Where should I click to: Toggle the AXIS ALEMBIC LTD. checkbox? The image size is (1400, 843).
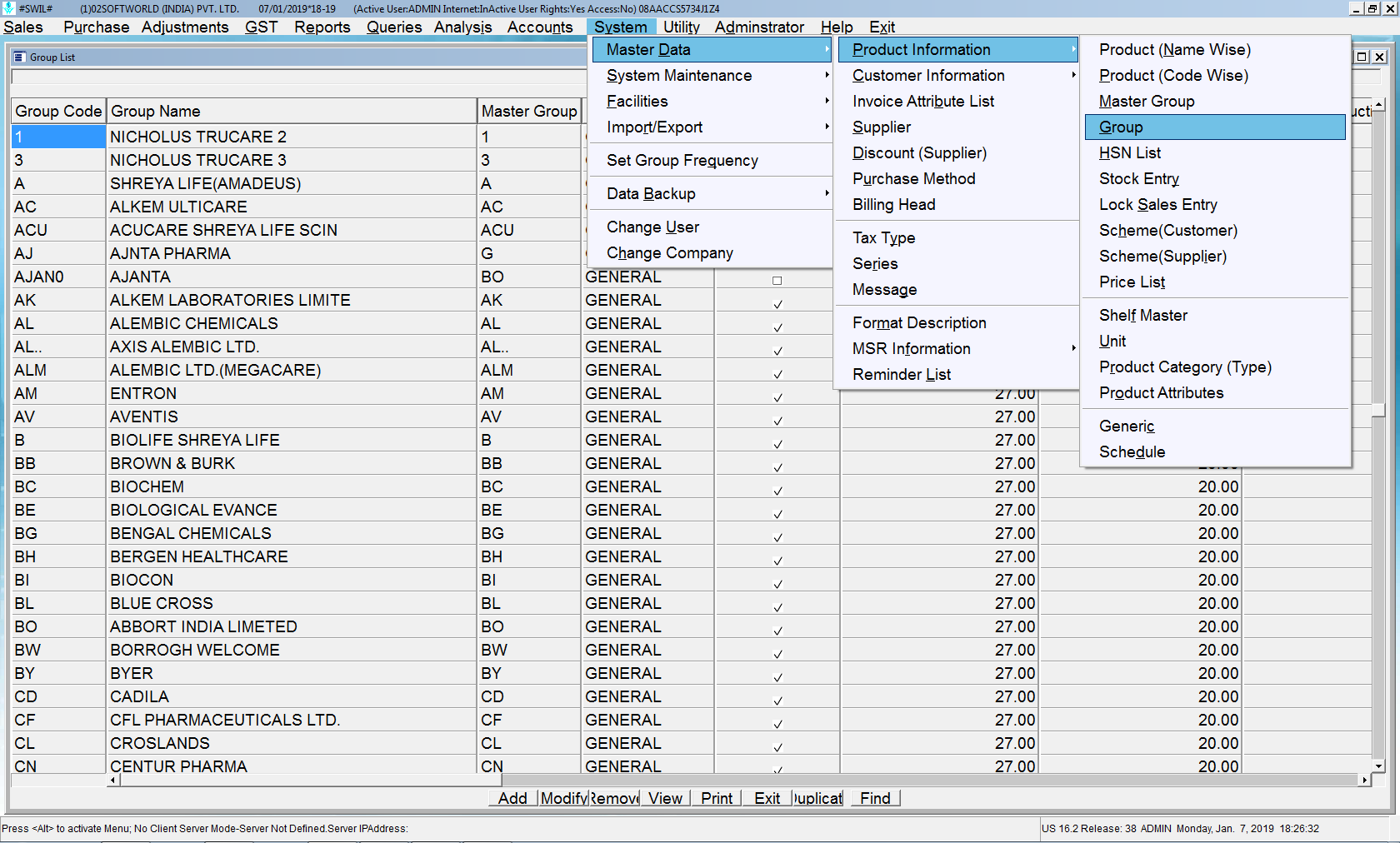[777, 351]
